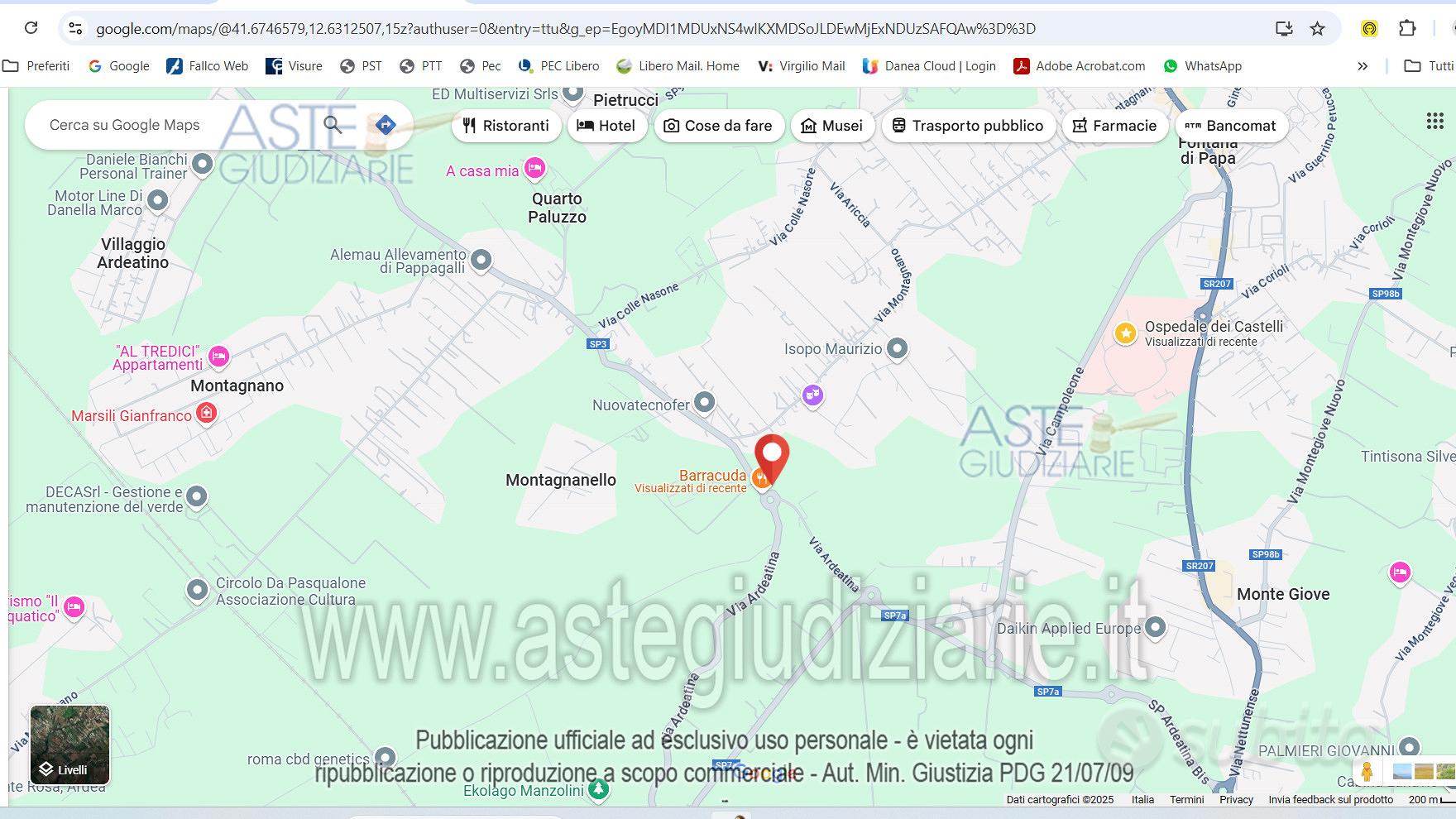The width and height of the screenshot is (1456, 819).
Task: Click the Montagnanello place label
Action: pyautogui.click(x=561, y=480)
